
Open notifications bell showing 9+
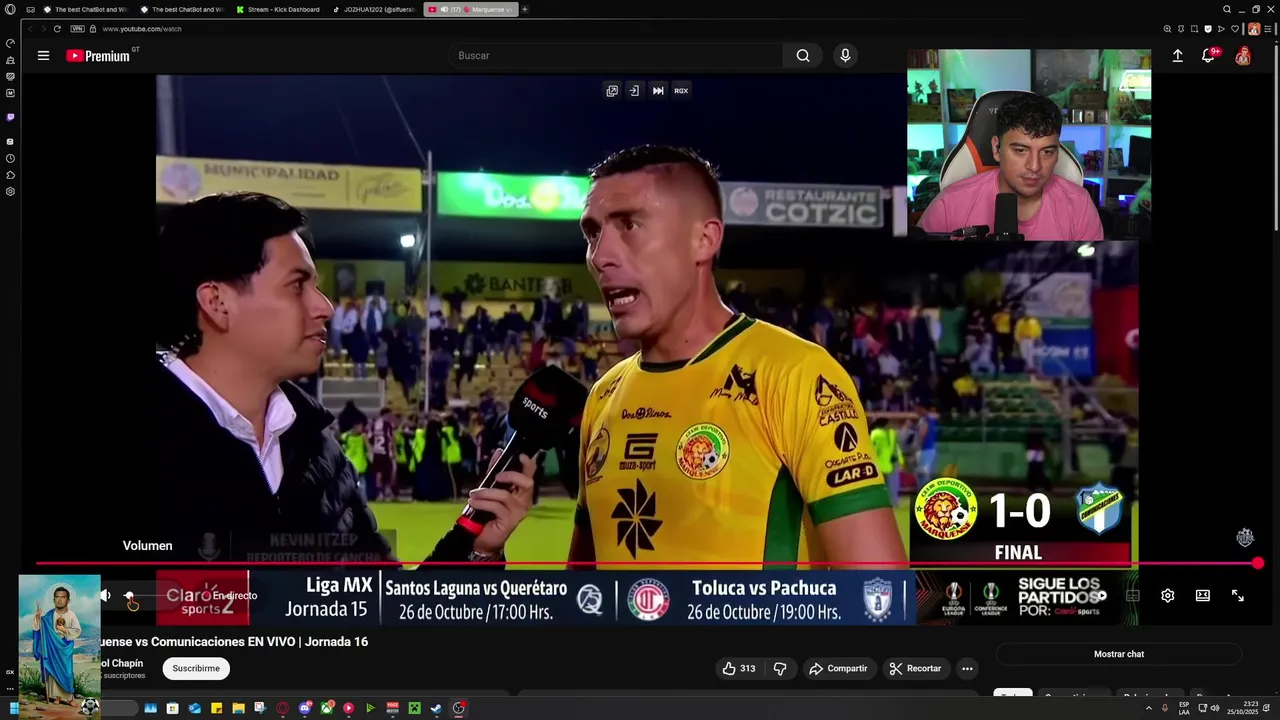click(1208, 56)
